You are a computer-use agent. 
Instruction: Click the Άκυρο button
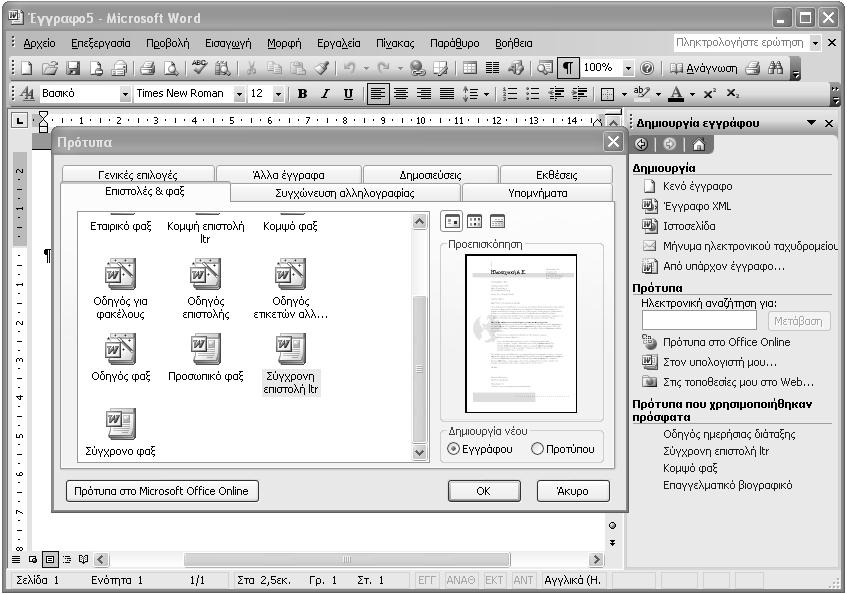(x=573, y=491)
